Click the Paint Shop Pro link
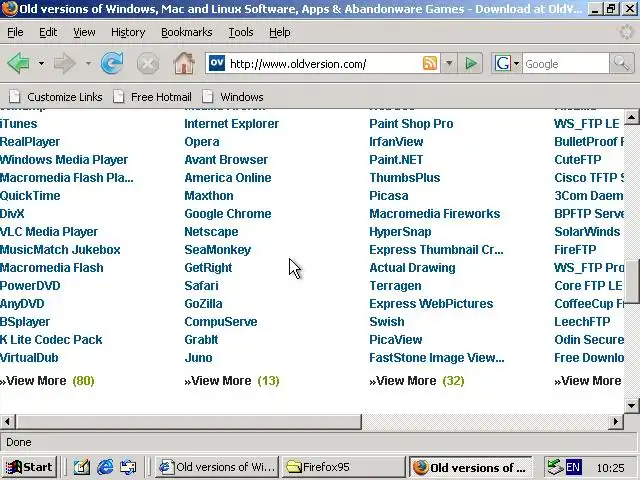640x480 pixels. [411, 124]
